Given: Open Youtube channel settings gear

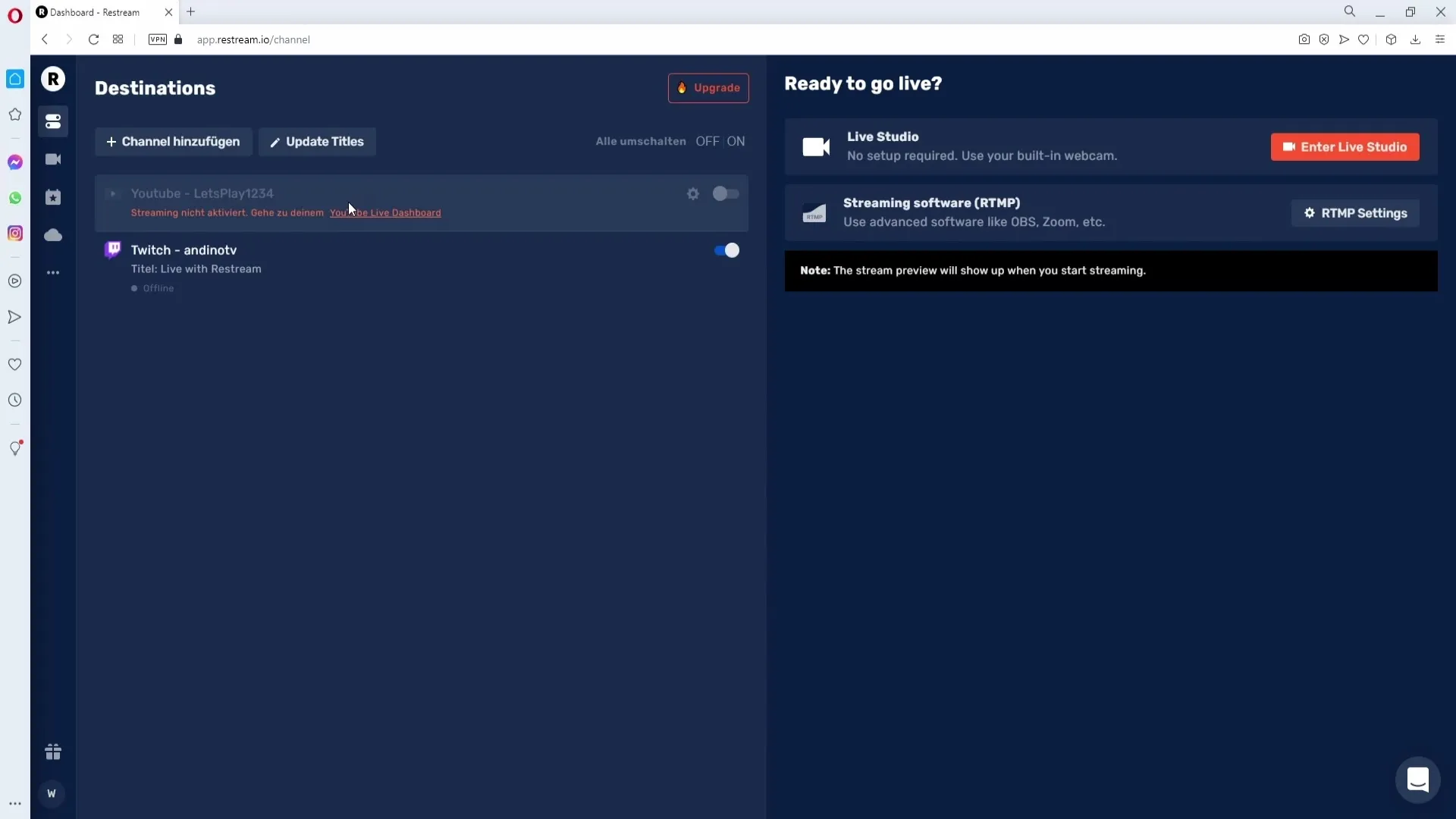Looking at the screenshot, I should pyautogui.click(x=693, y=194).
